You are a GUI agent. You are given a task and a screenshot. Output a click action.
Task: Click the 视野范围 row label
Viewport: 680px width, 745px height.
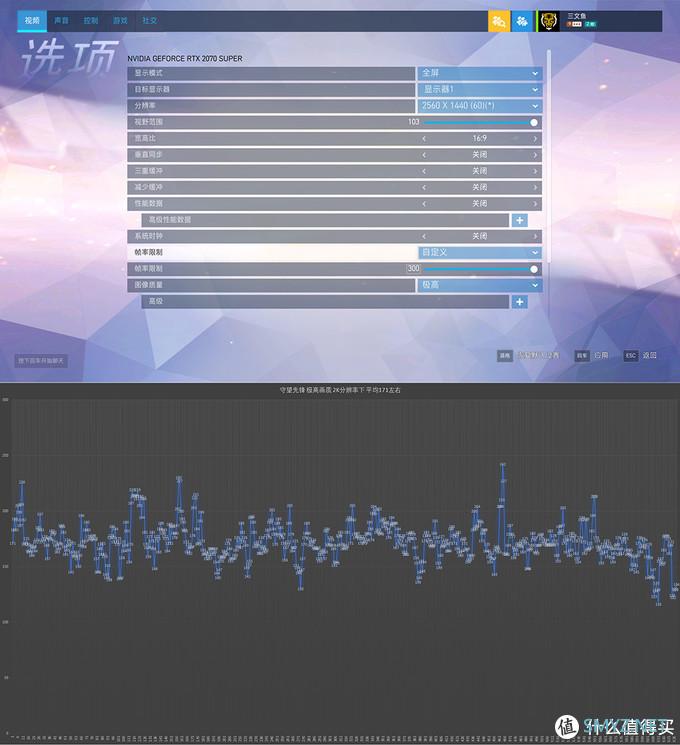point(149,122)
